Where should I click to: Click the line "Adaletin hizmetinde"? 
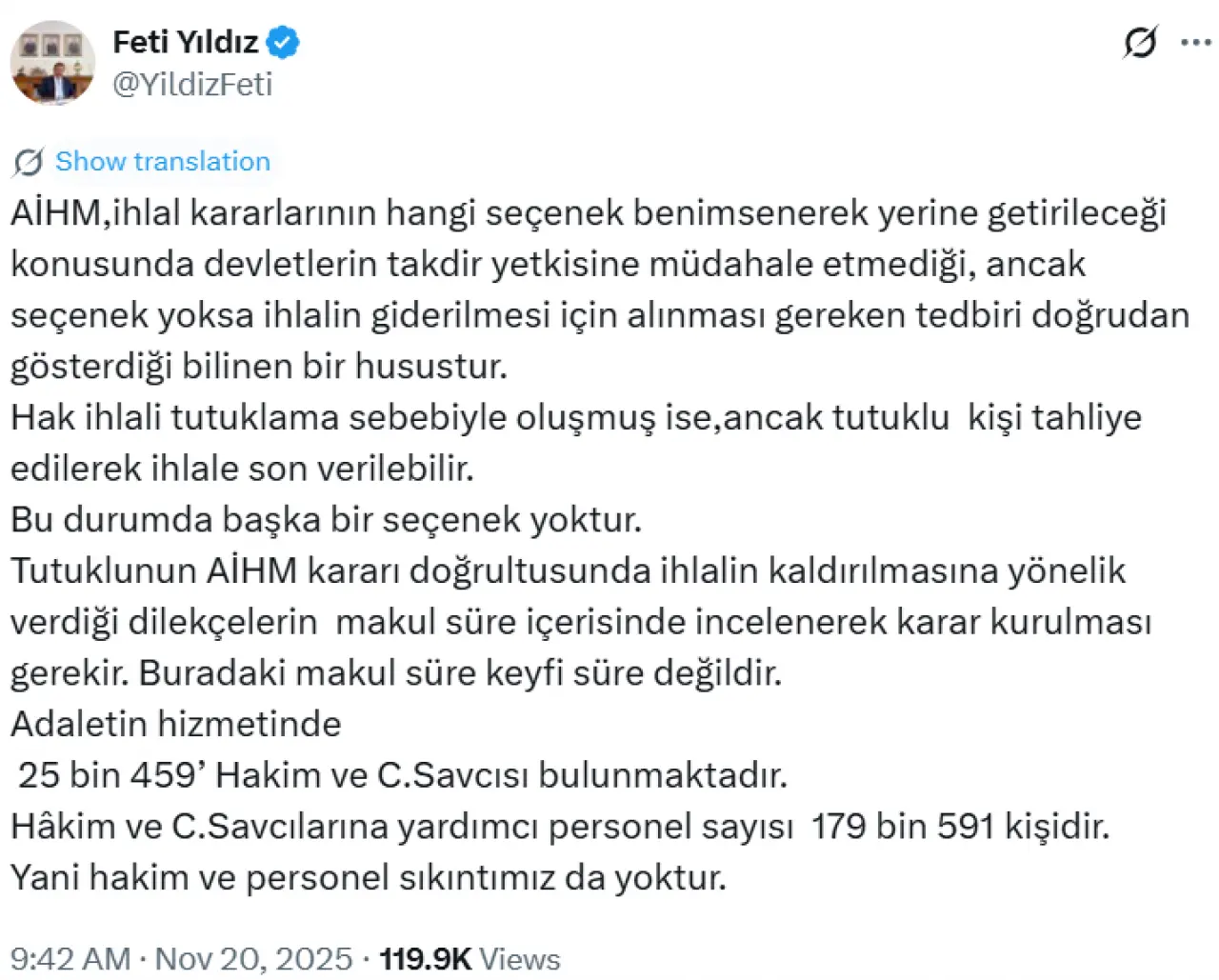(x=176, y=724)
